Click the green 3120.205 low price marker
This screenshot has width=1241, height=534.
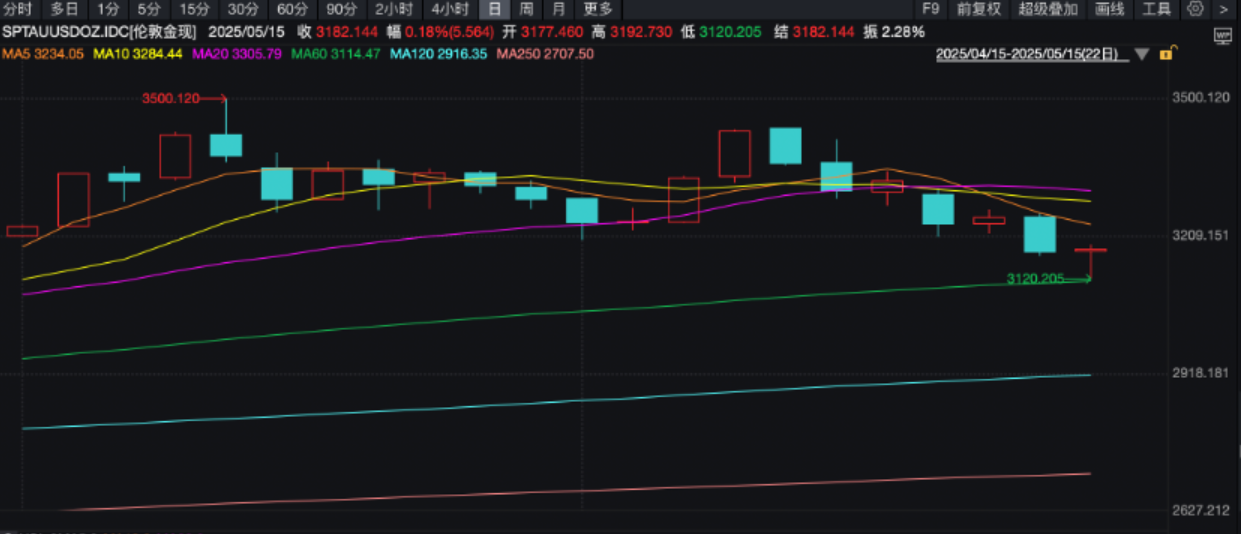pos(1035,278)
